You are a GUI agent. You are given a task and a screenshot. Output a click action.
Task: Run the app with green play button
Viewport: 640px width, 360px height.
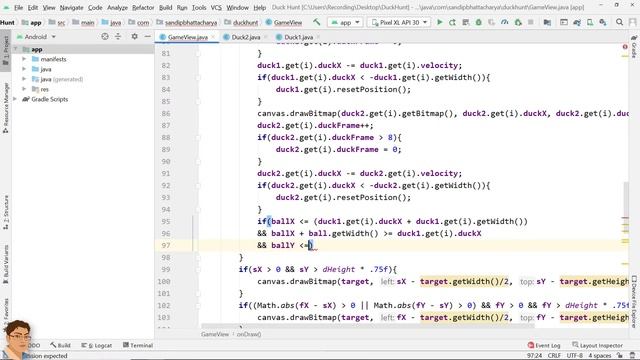click(x=440, y=22)
